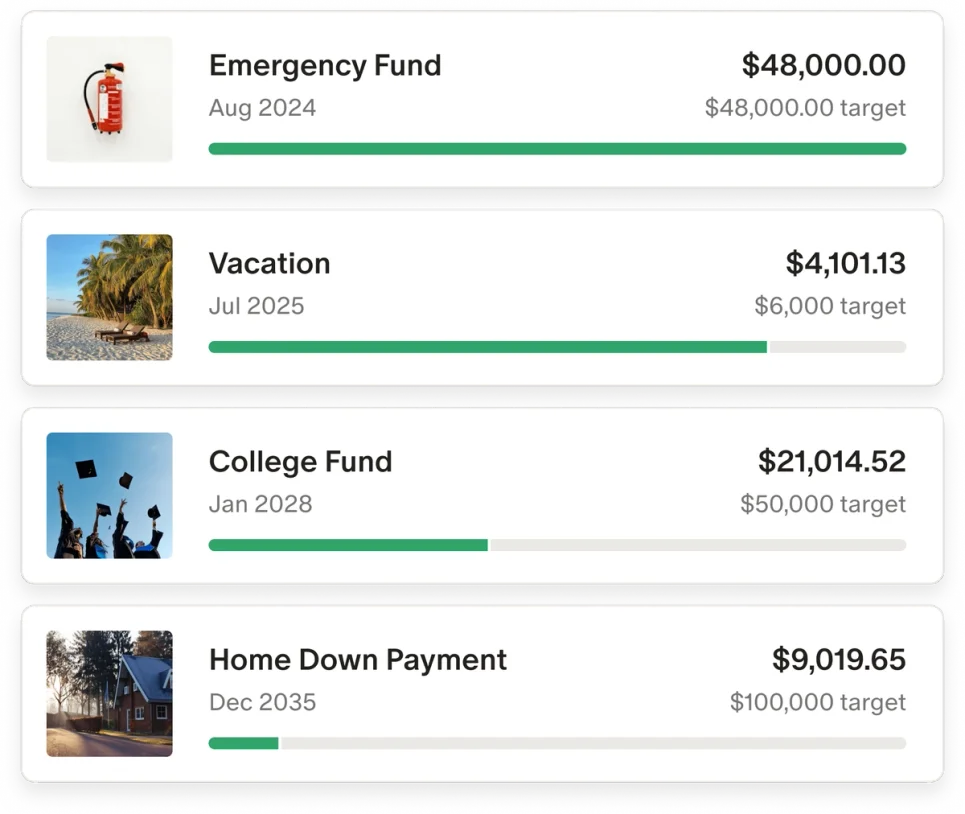Screen dimensions: 965x814
Task: Click the Vacation progress bar
Action: (x=556, y=346)
